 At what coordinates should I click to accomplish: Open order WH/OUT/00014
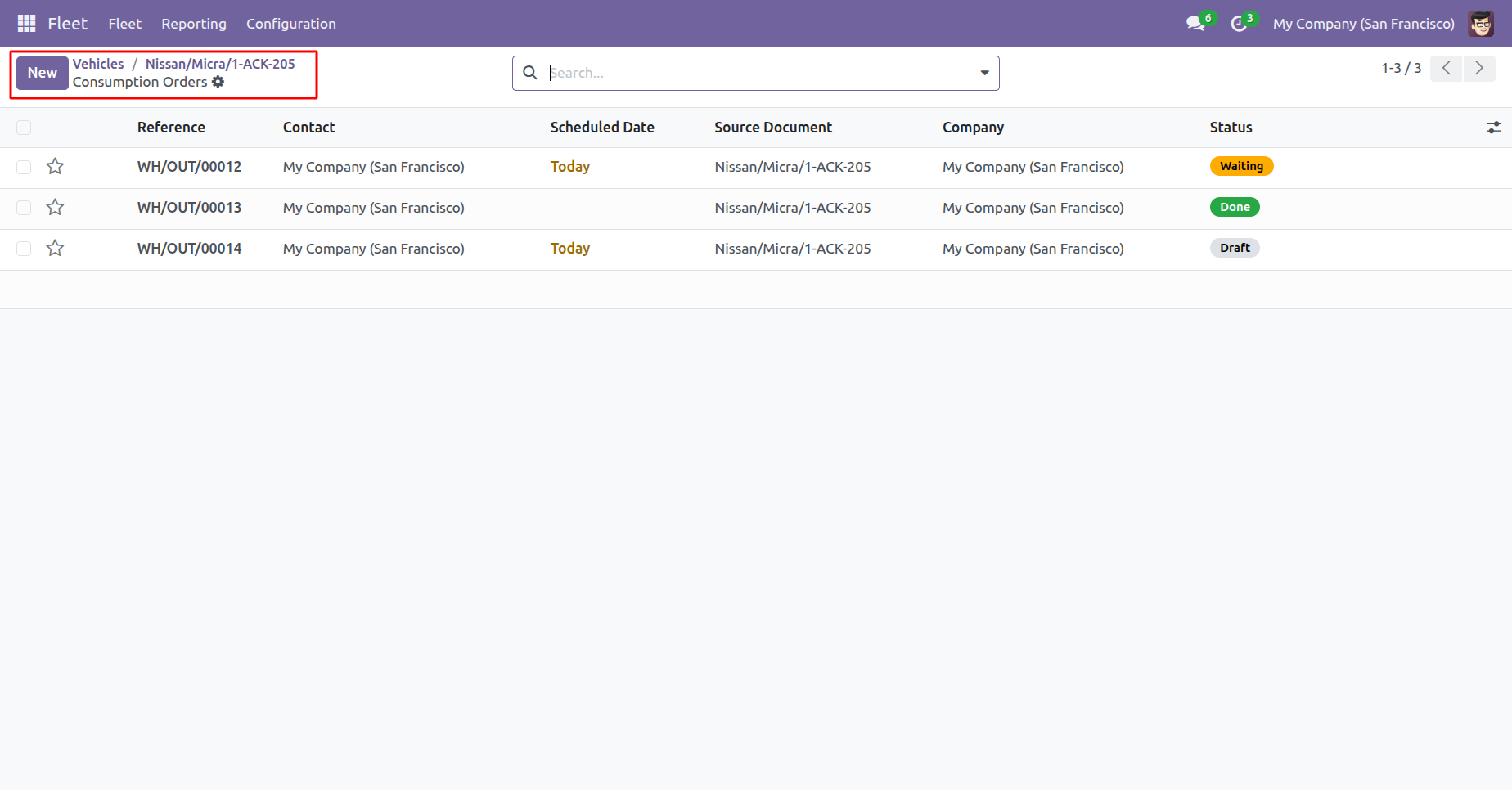[x=190, y=249]
